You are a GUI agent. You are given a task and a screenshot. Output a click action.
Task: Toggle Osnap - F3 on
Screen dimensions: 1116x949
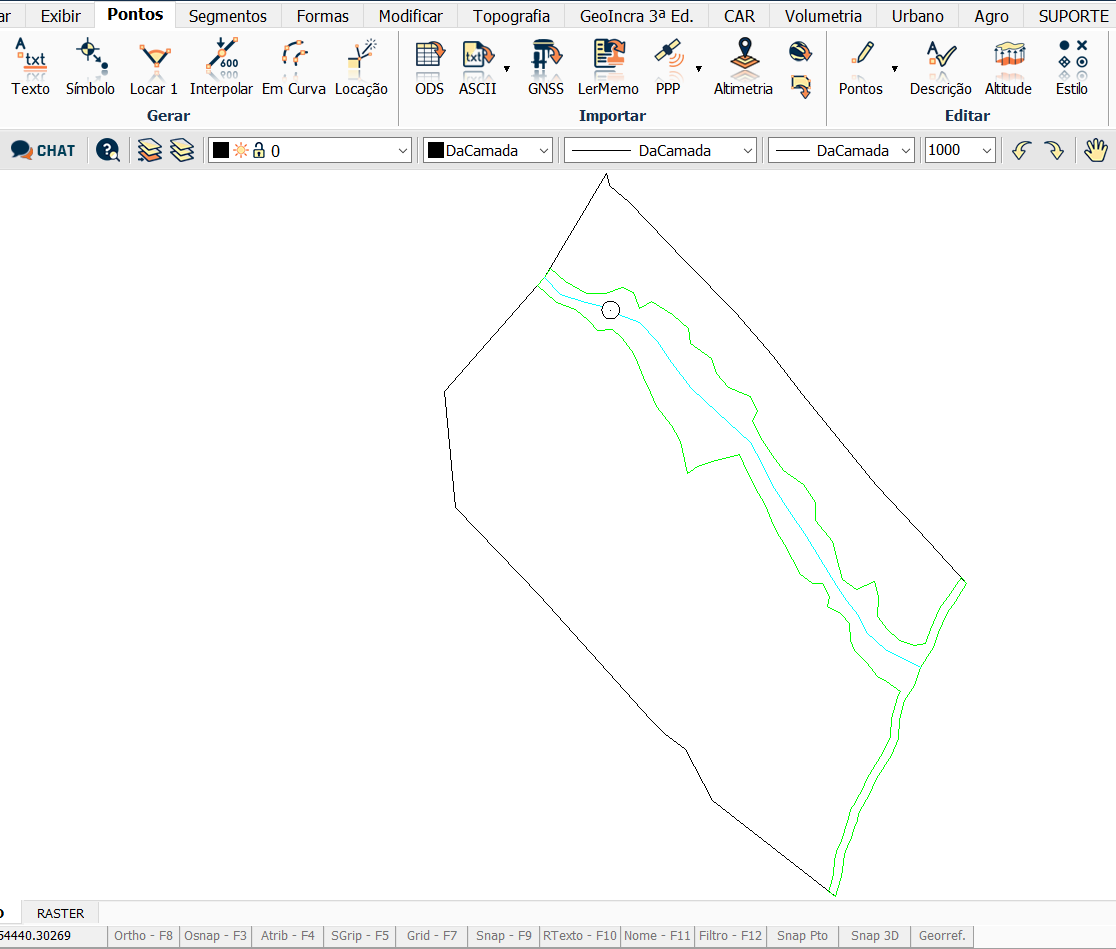pos(215,935)
